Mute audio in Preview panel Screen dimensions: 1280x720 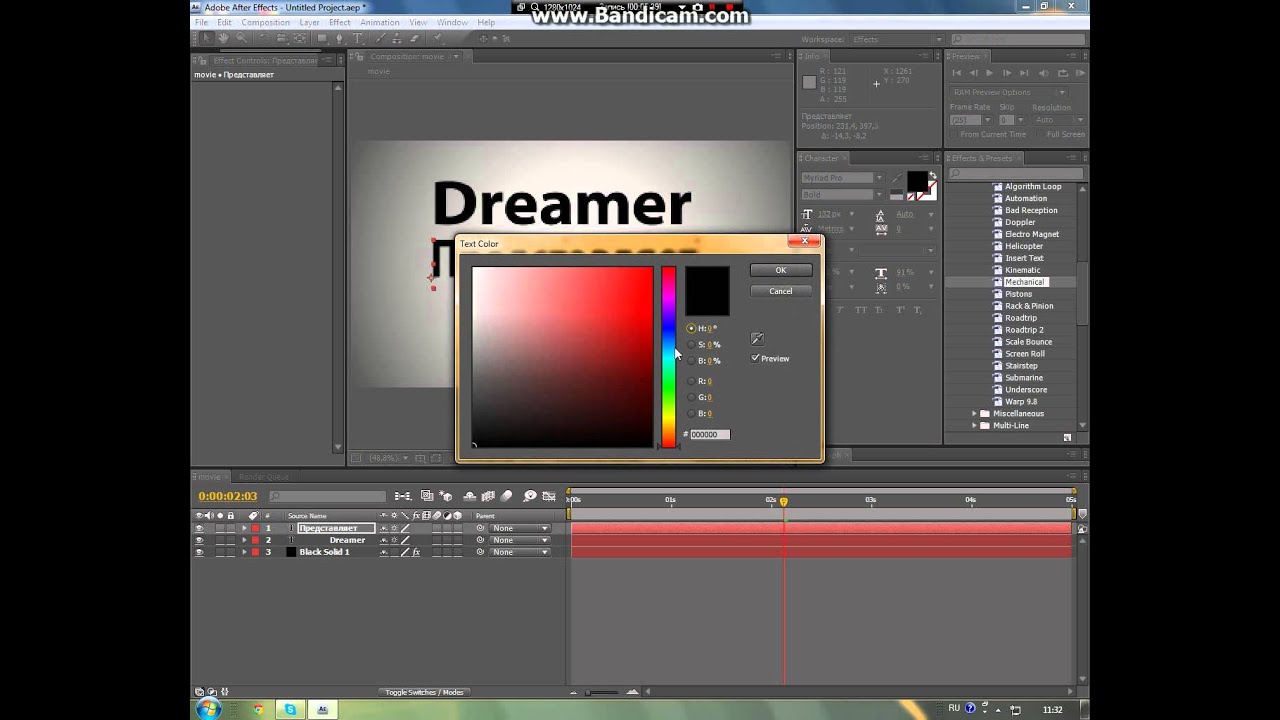pyautogui.click(x=1045, y=73)
